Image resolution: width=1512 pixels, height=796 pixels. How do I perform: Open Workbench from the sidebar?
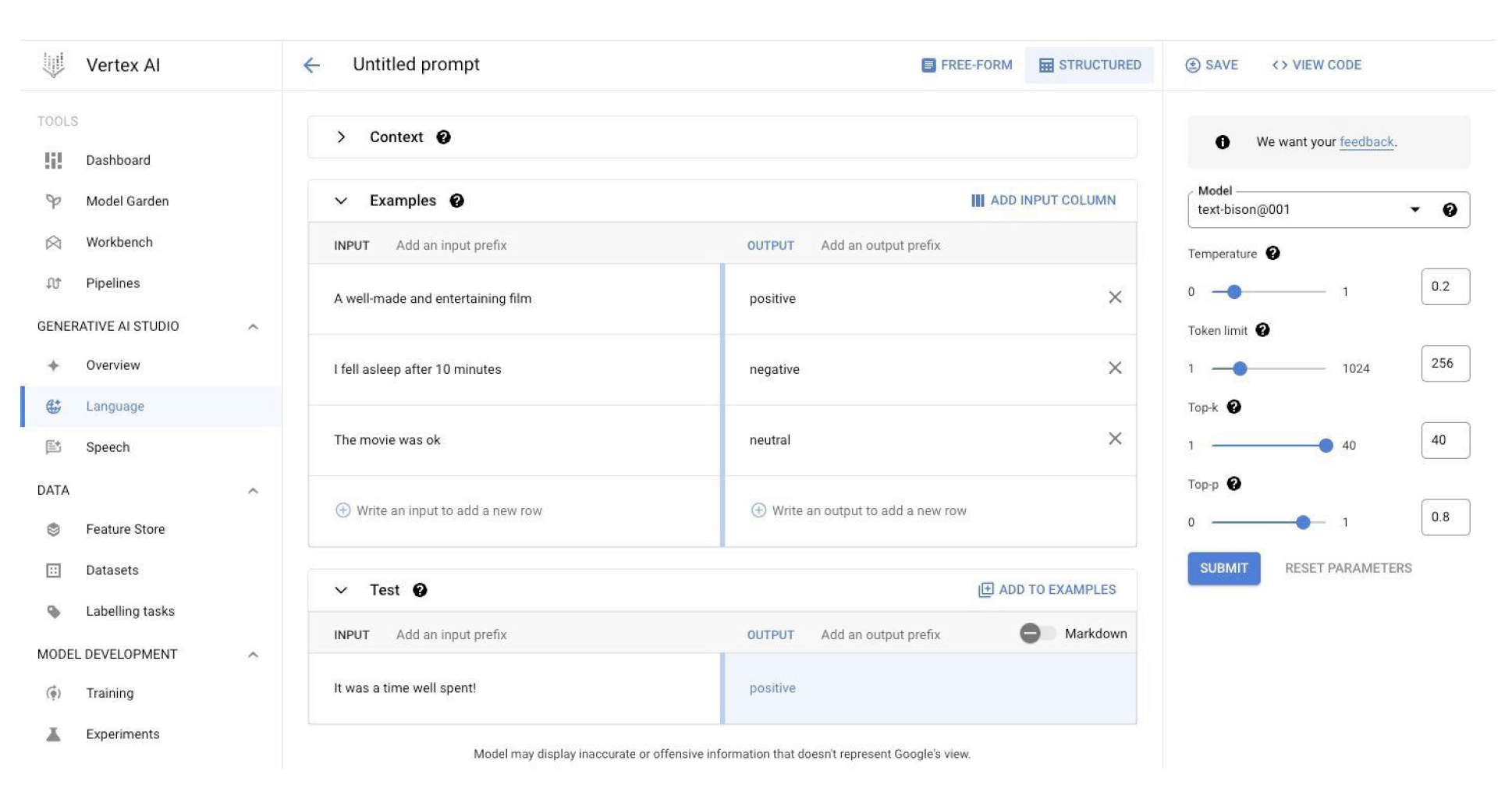(119, 243)
